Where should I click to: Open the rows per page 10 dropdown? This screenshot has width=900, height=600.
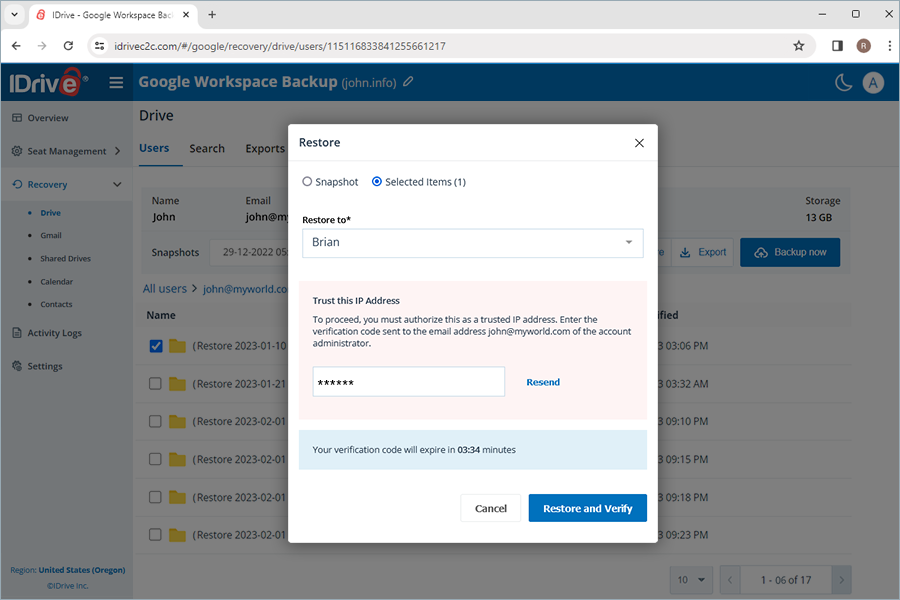coord(691,580)
